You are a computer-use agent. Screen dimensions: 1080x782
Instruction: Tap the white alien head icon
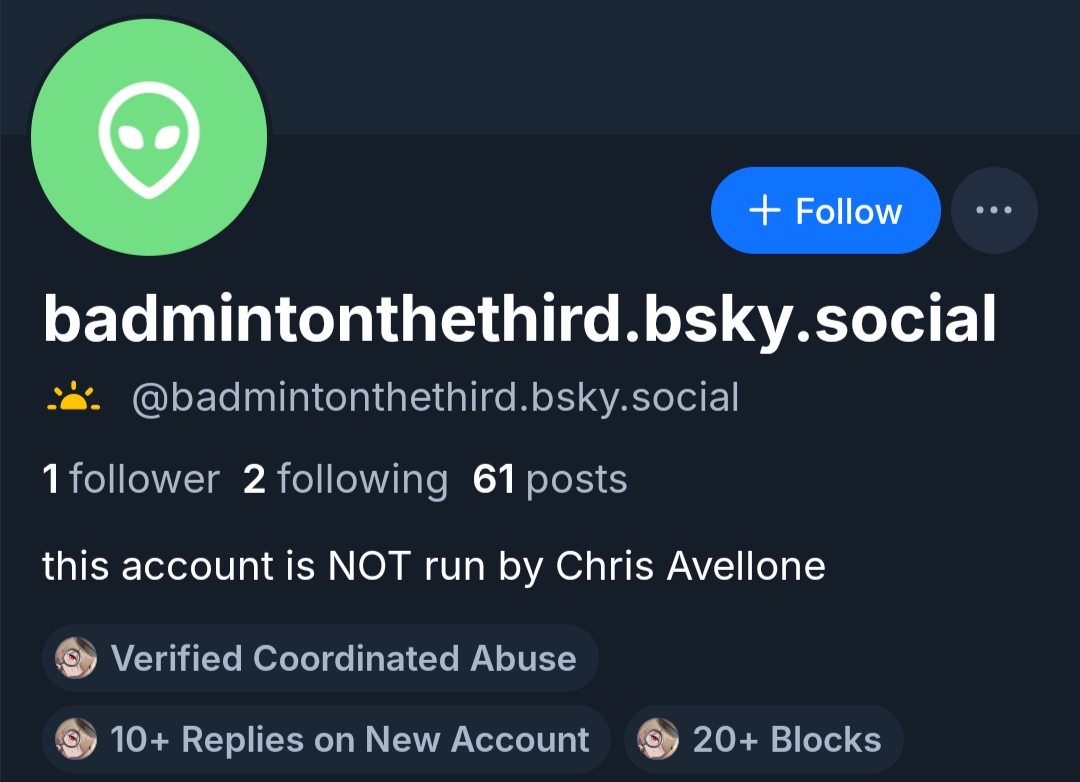point(149,140)
